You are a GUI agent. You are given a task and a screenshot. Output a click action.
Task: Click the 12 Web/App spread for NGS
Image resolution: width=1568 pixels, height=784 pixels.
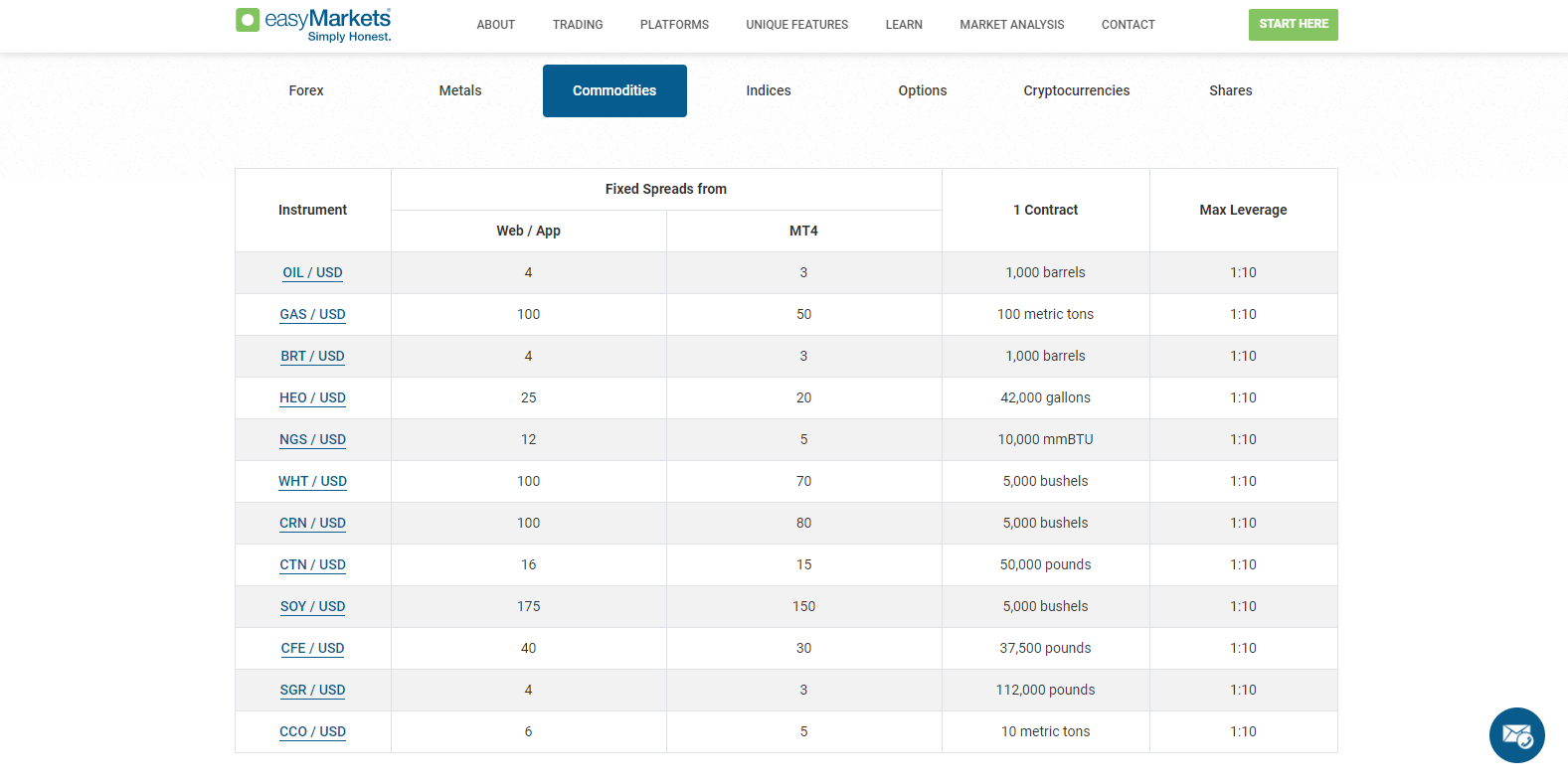click(x=528, y=439)
